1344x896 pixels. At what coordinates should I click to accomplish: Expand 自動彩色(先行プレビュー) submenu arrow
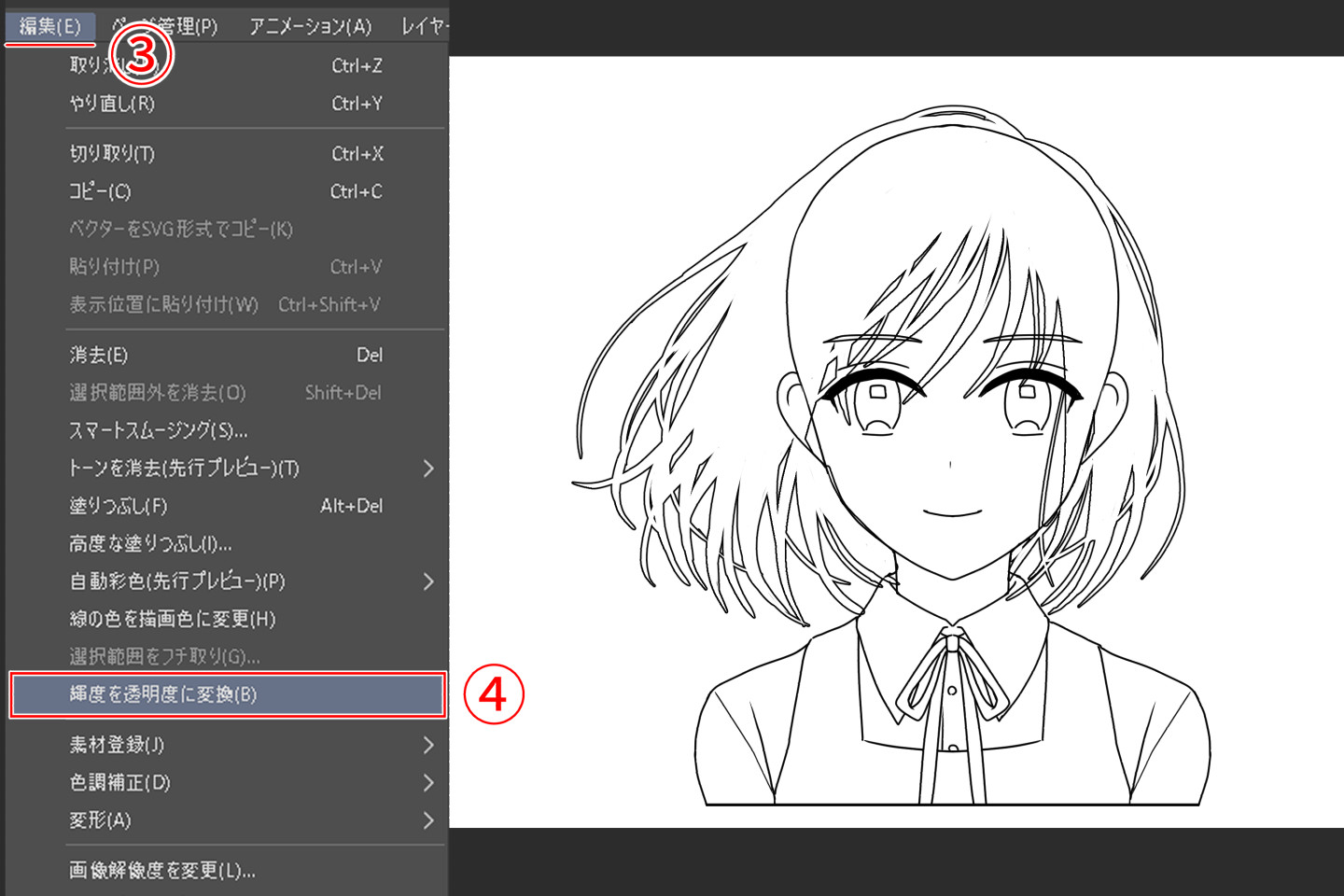click(428, 581)
